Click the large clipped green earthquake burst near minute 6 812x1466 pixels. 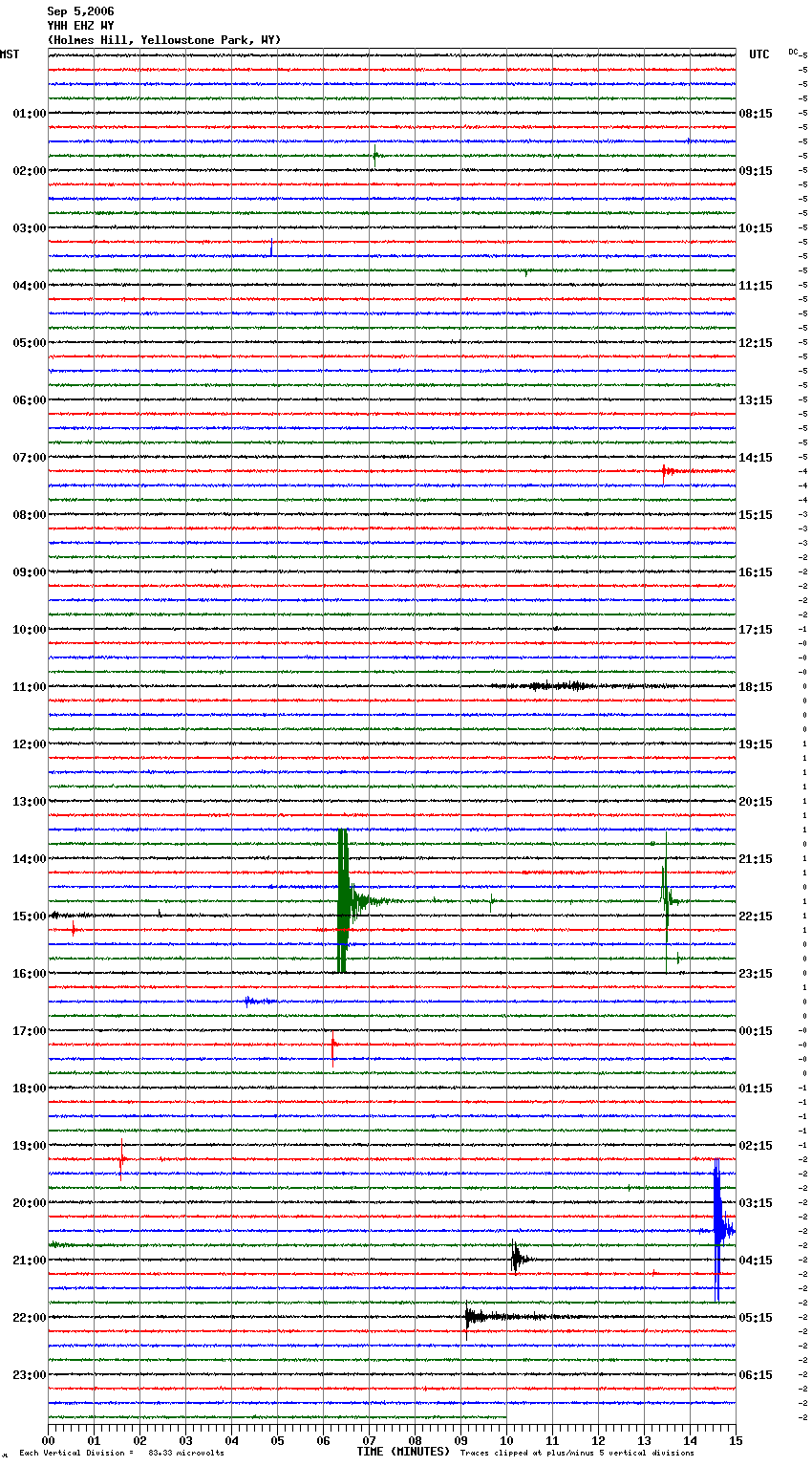click(x=343, y=901)
